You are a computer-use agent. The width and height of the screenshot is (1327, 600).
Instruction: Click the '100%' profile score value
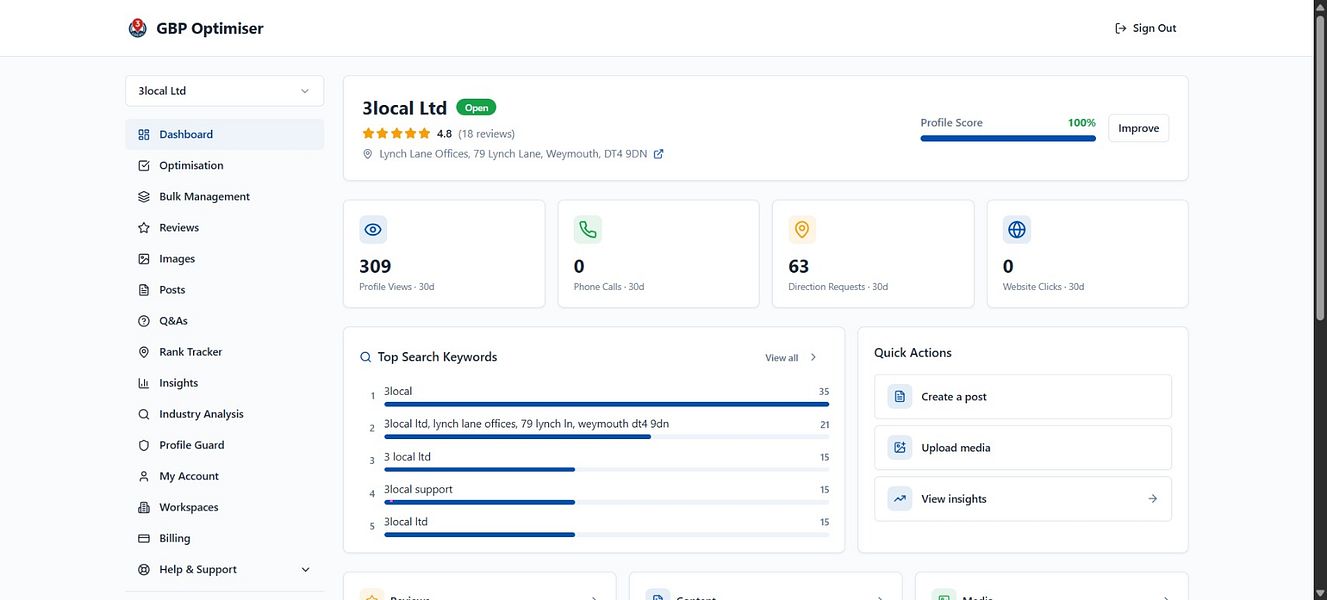(x=1082, y=123)
